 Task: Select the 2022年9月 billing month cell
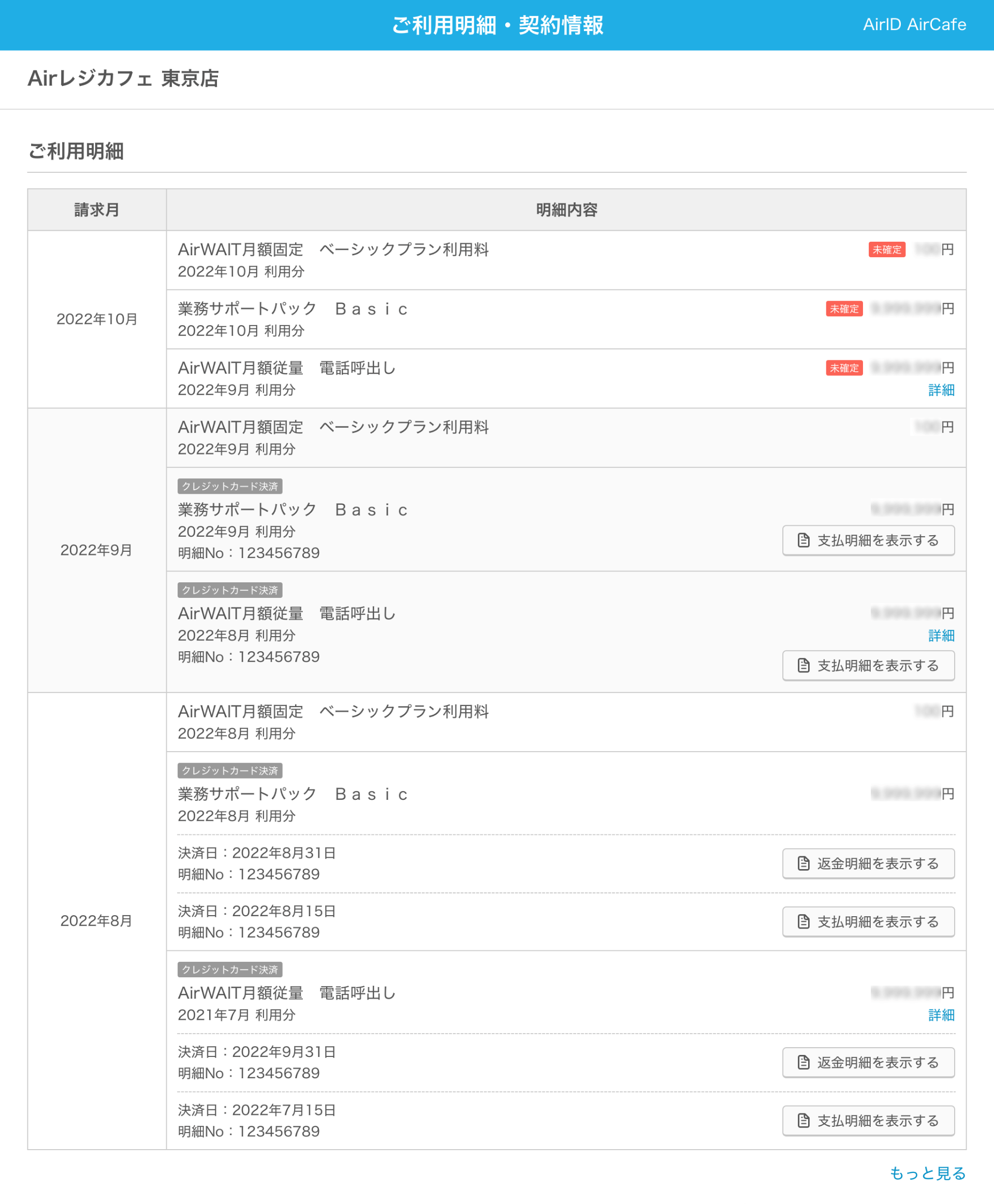(x=97, y=550)
